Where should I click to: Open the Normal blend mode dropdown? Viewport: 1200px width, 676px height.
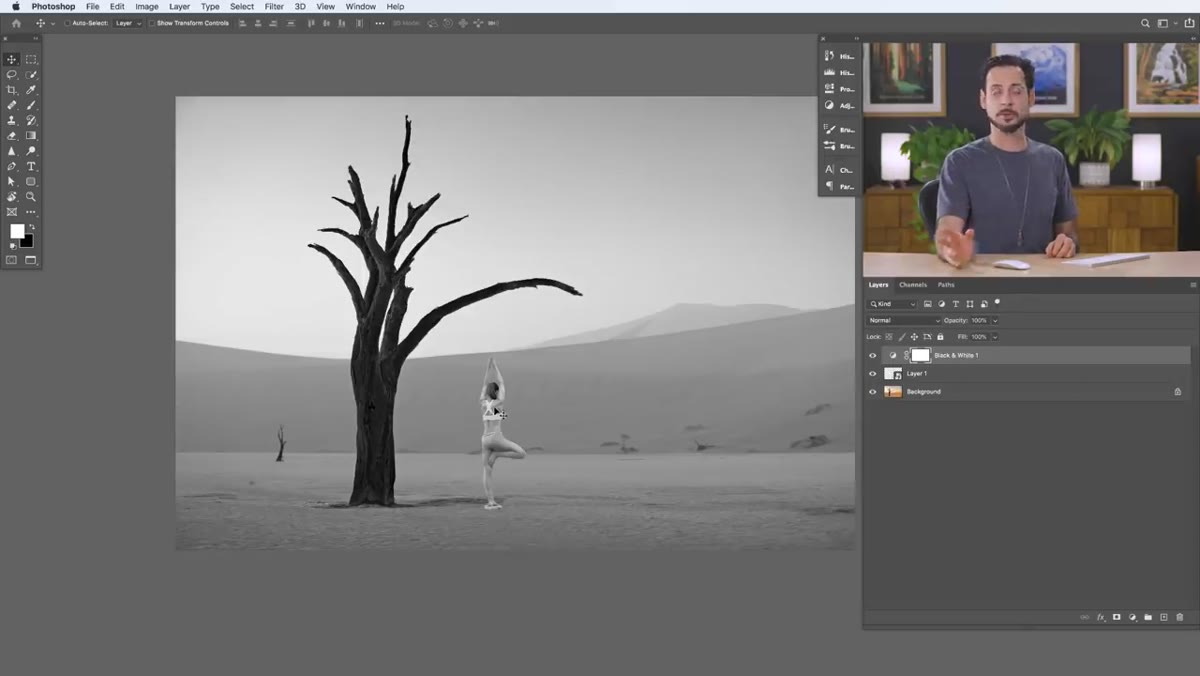coord(904,320)
